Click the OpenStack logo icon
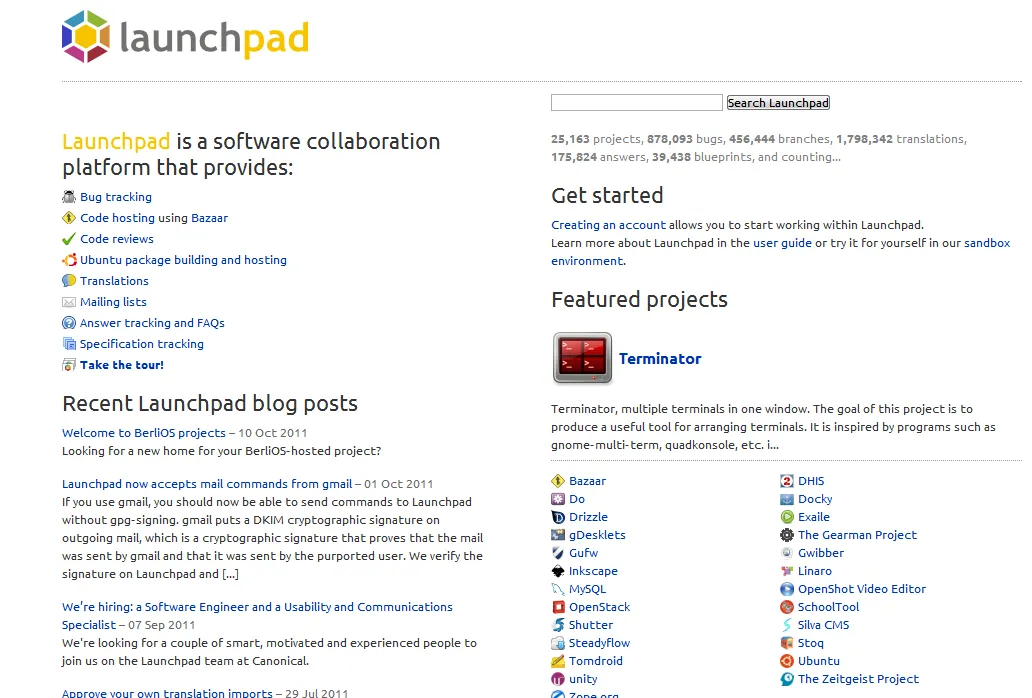 pos(559,606)
